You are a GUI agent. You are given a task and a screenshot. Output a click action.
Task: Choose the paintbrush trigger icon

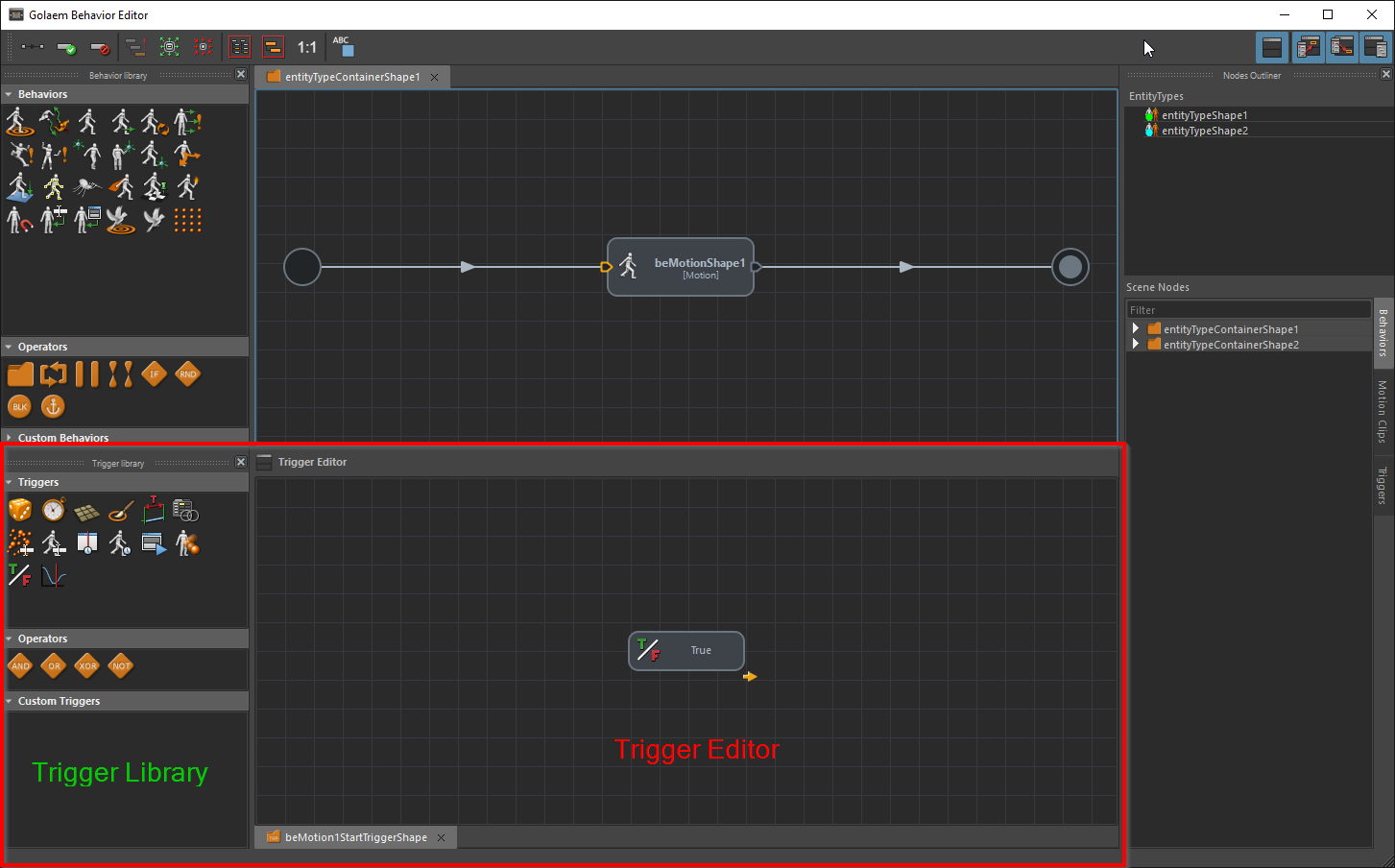pos(120,511)
